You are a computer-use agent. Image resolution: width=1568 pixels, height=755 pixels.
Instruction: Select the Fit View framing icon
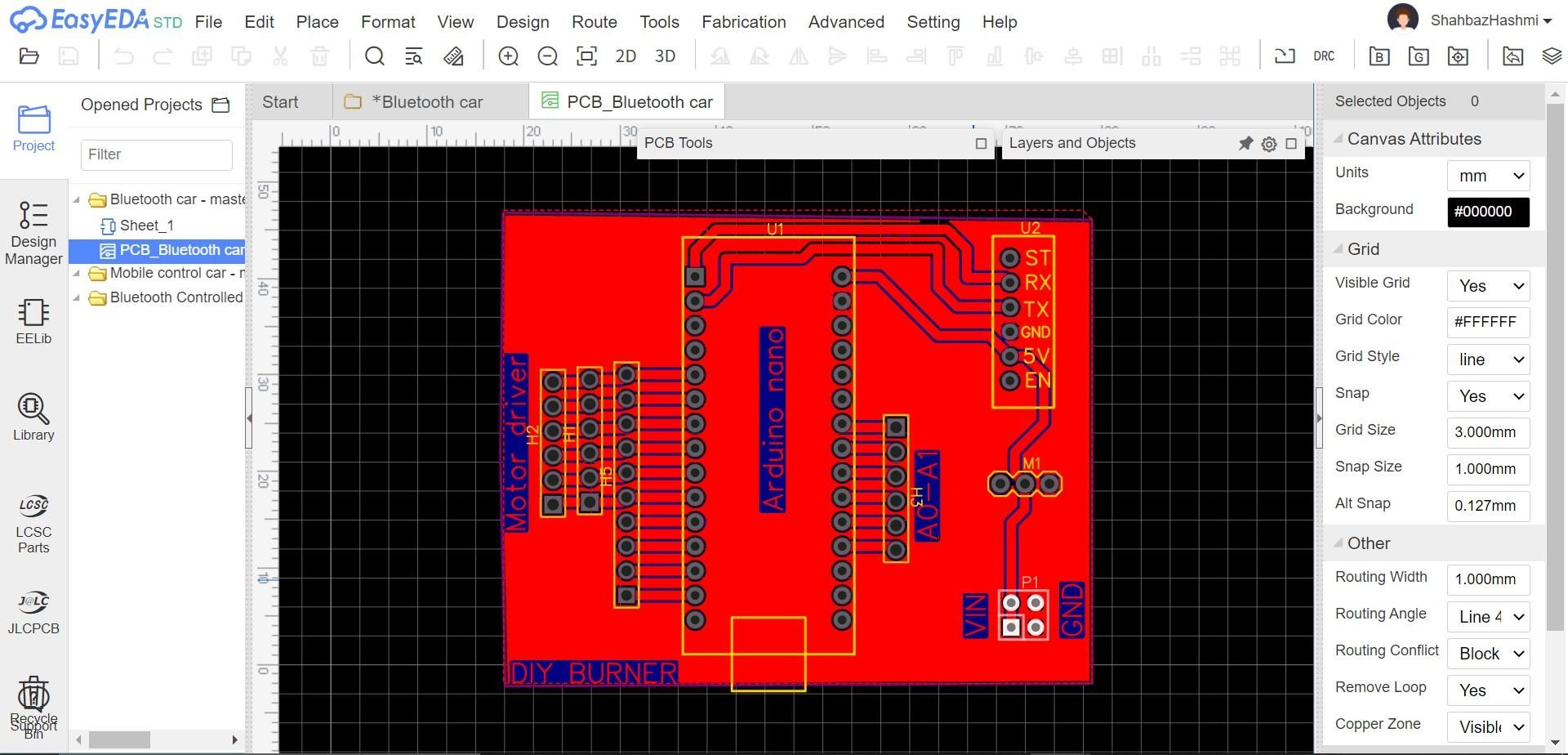click(x=586, y=56)
